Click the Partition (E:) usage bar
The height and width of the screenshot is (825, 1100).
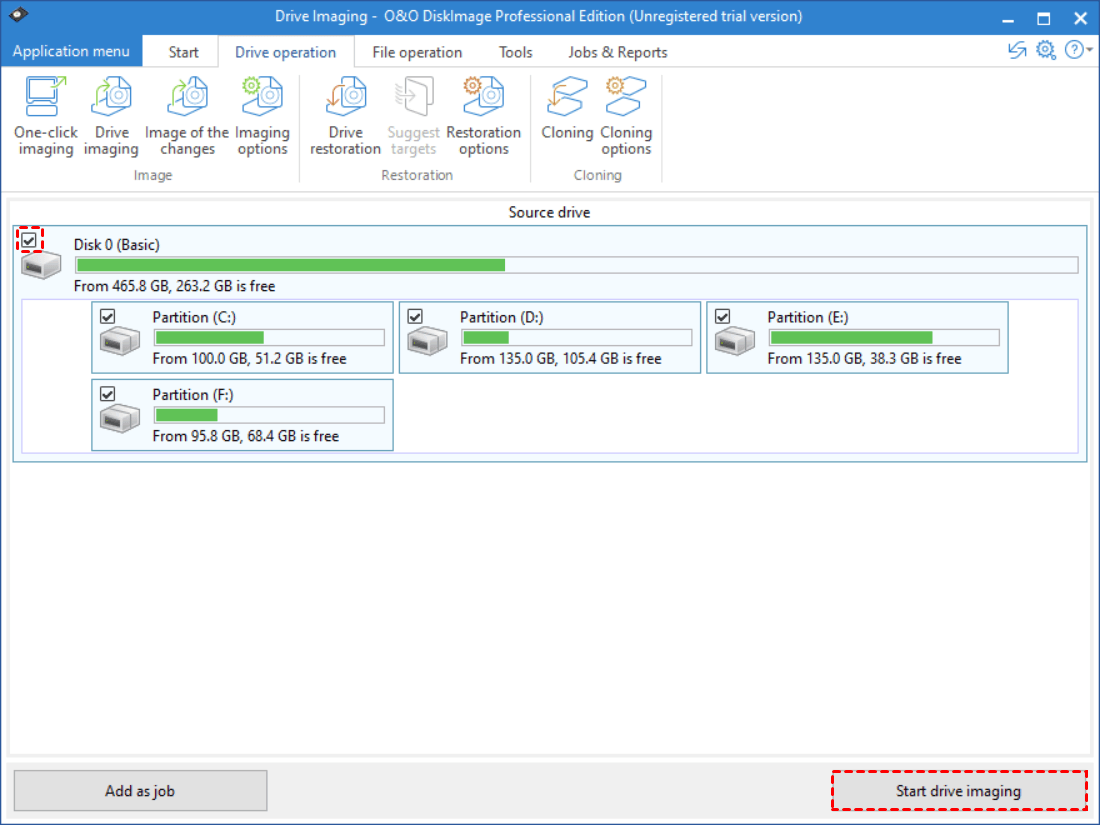[884, 337]
